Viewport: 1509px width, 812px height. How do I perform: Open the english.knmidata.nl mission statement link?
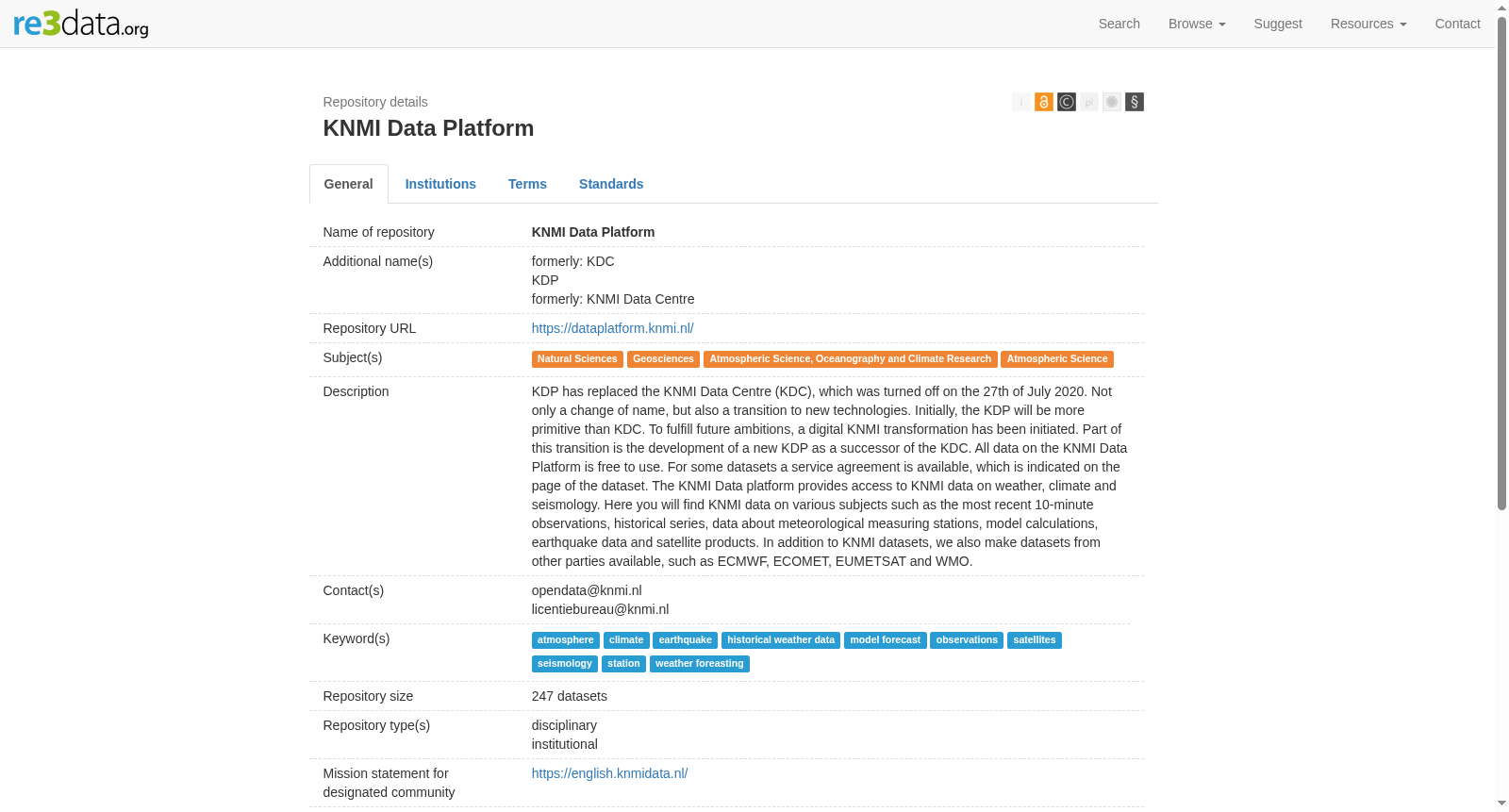click(x=610, y=773)
